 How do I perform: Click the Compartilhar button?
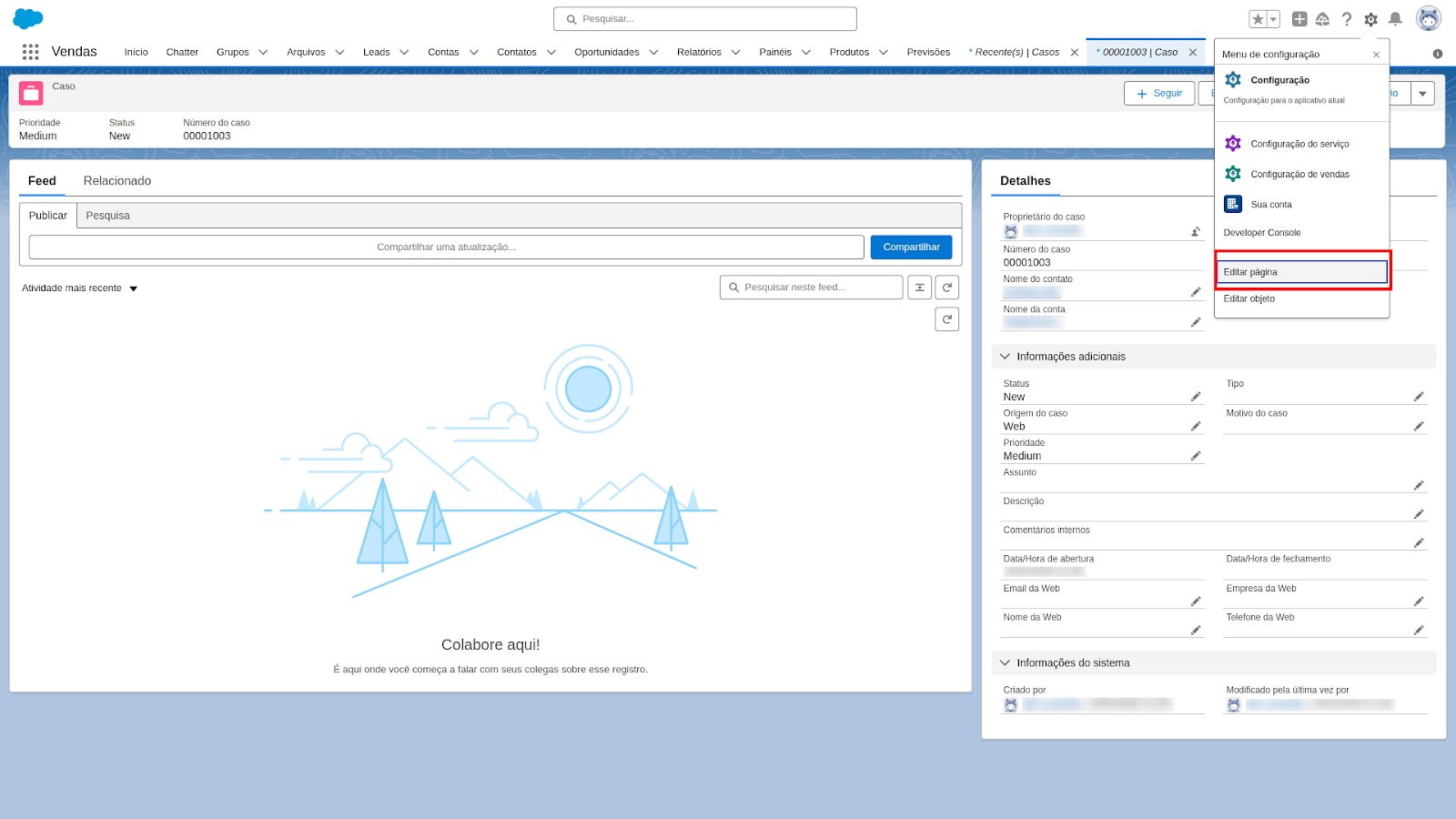(x=911, y=248)
